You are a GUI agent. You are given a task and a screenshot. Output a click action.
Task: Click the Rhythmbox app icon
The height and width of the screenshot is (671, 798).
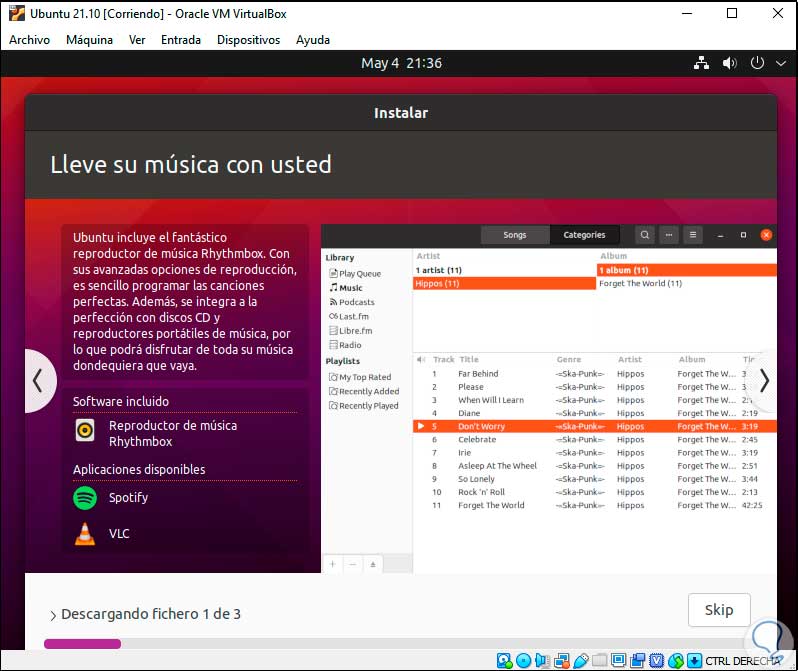(x=85, y=431)
